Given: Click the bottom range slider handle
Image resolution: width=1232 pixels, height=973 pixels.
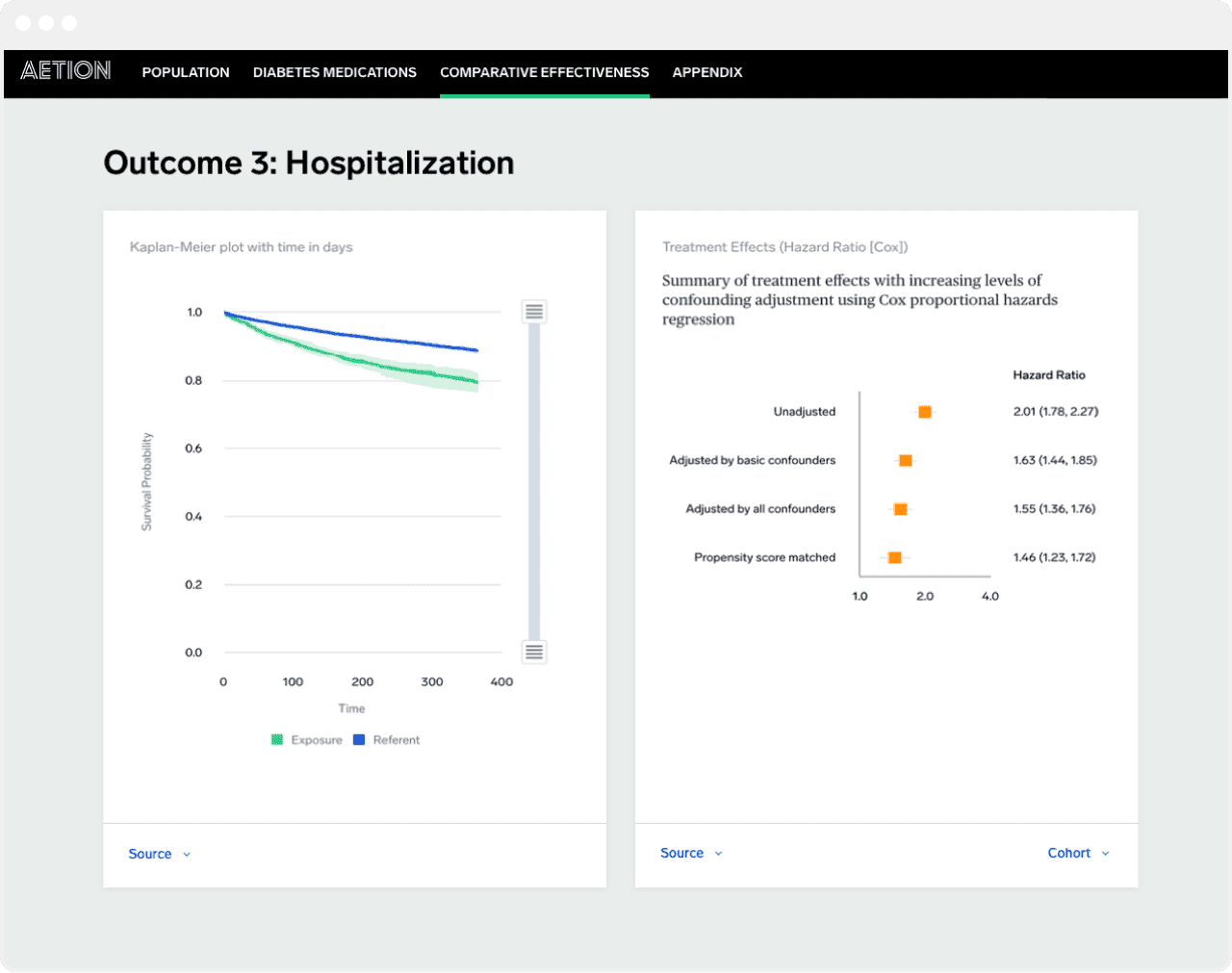Looking at the screenshot, I should pos(534,652).
